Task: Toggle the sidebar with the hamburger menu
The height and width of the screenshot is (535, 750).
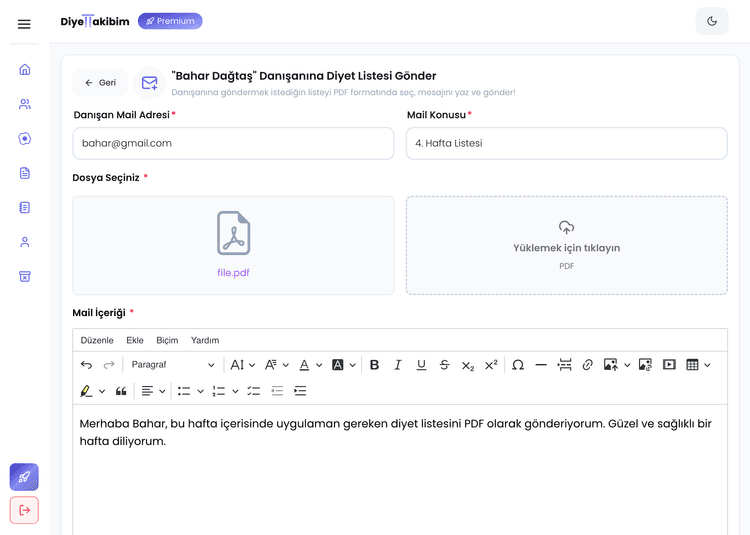Action: [24, 24]
